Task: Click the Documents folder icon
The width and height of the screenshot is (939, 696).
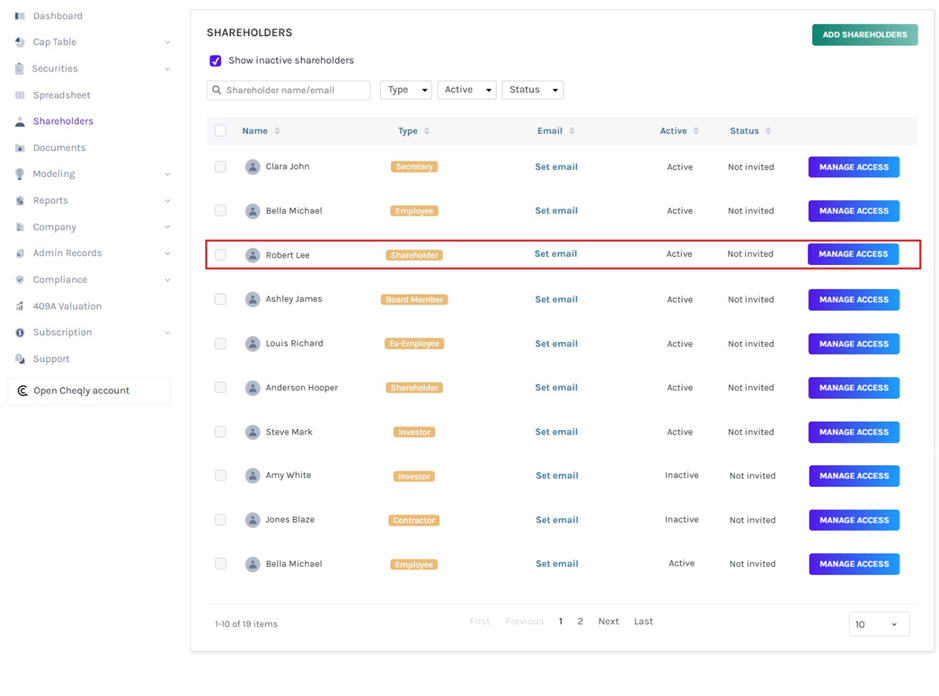Action: [x=20, y=148]
